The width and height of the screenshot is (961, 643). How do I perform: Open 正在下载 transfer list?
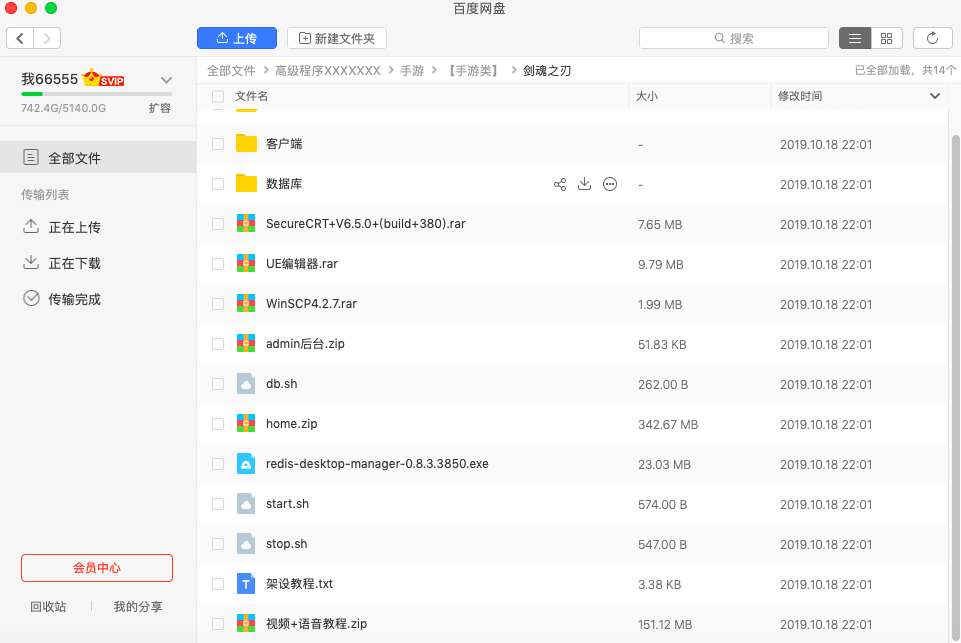(74, 263)
